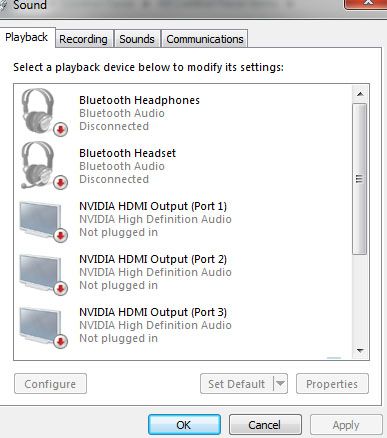The height and width of the screenshot is (438, 387).
Task: Click the OK button
Action: coord(184,425)
